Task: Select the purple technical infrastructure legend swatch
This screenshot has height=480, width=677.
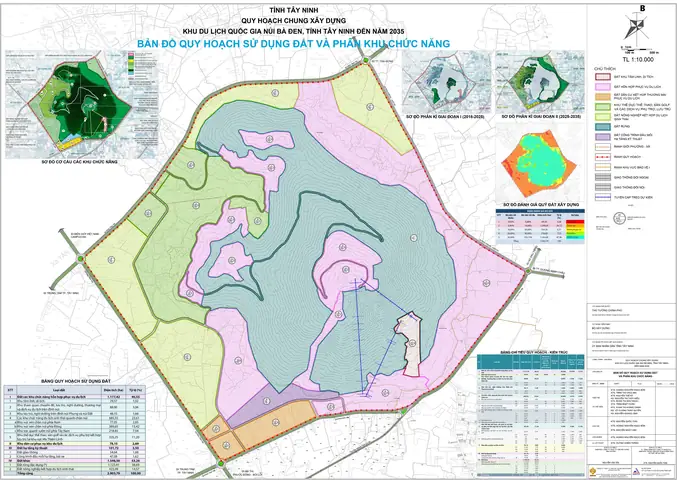Action: [x=602, y=136]
